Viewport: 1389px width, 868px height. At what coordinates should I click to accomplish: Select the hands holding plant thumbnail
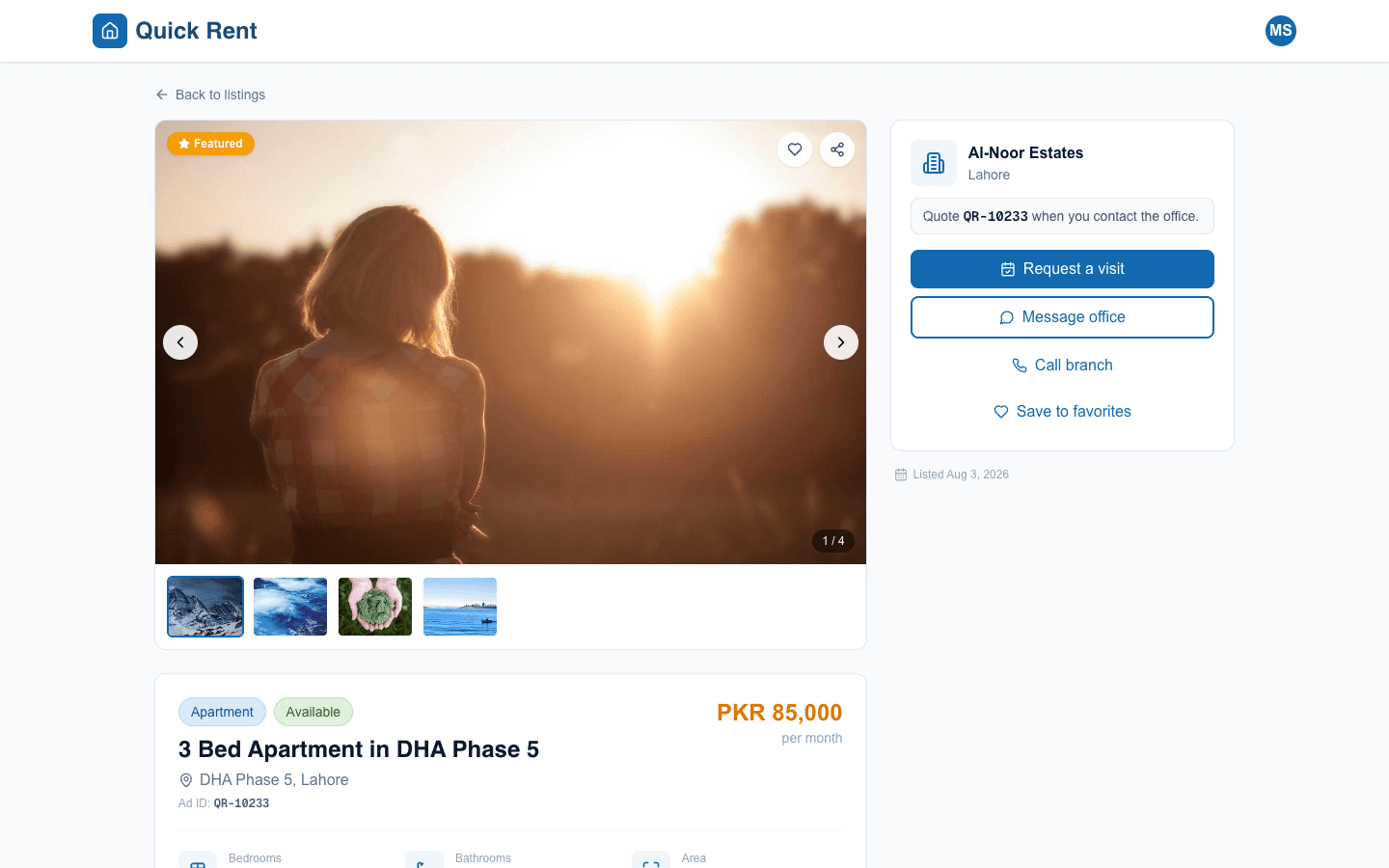pos(375,607)
